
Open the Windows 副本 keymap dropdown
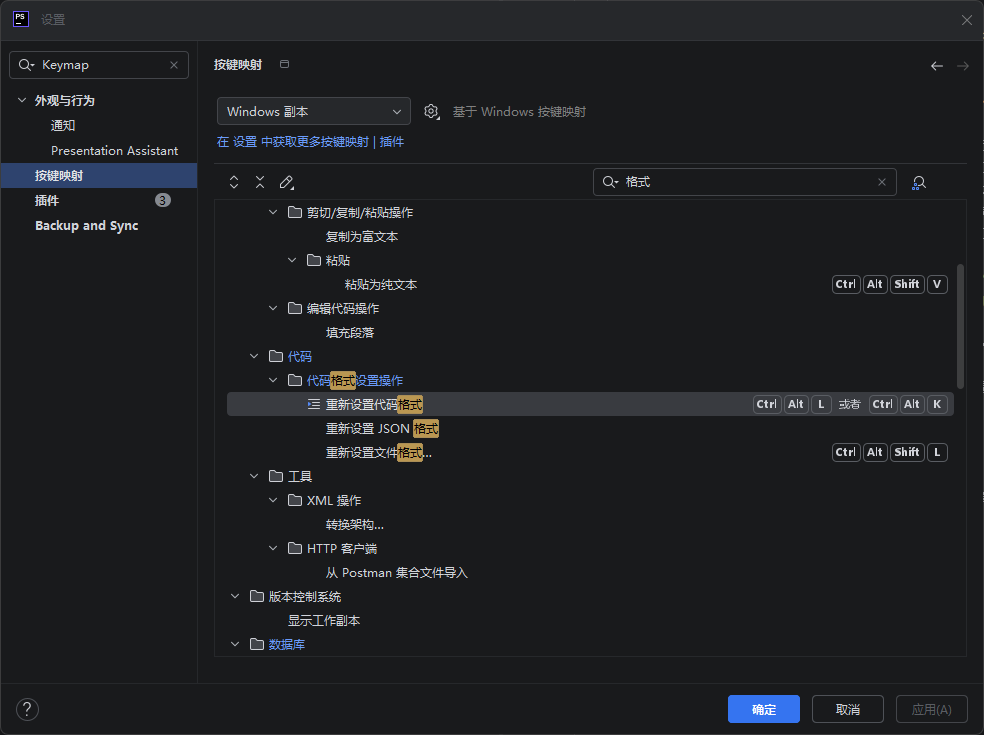[313, 111]
